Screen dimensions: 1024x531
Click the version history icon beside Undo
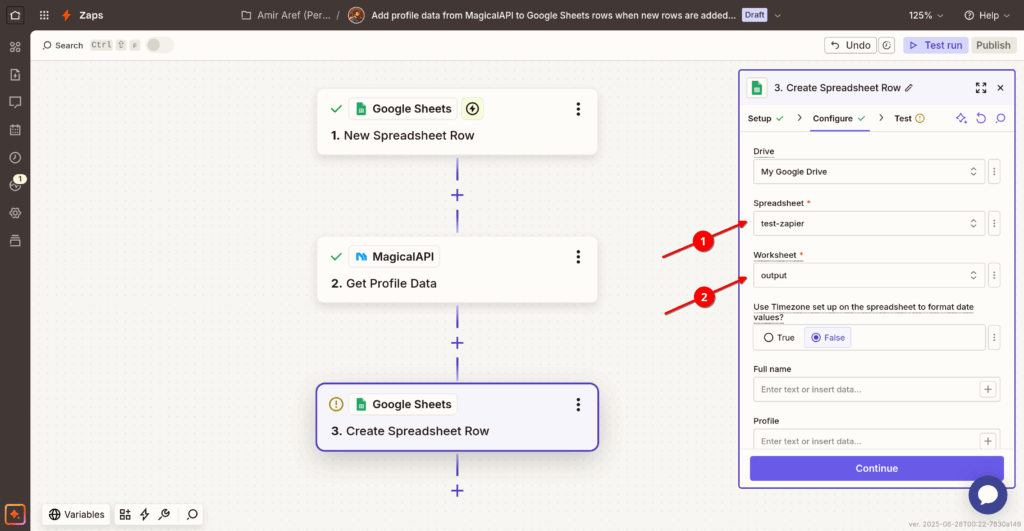pos(886,45)
